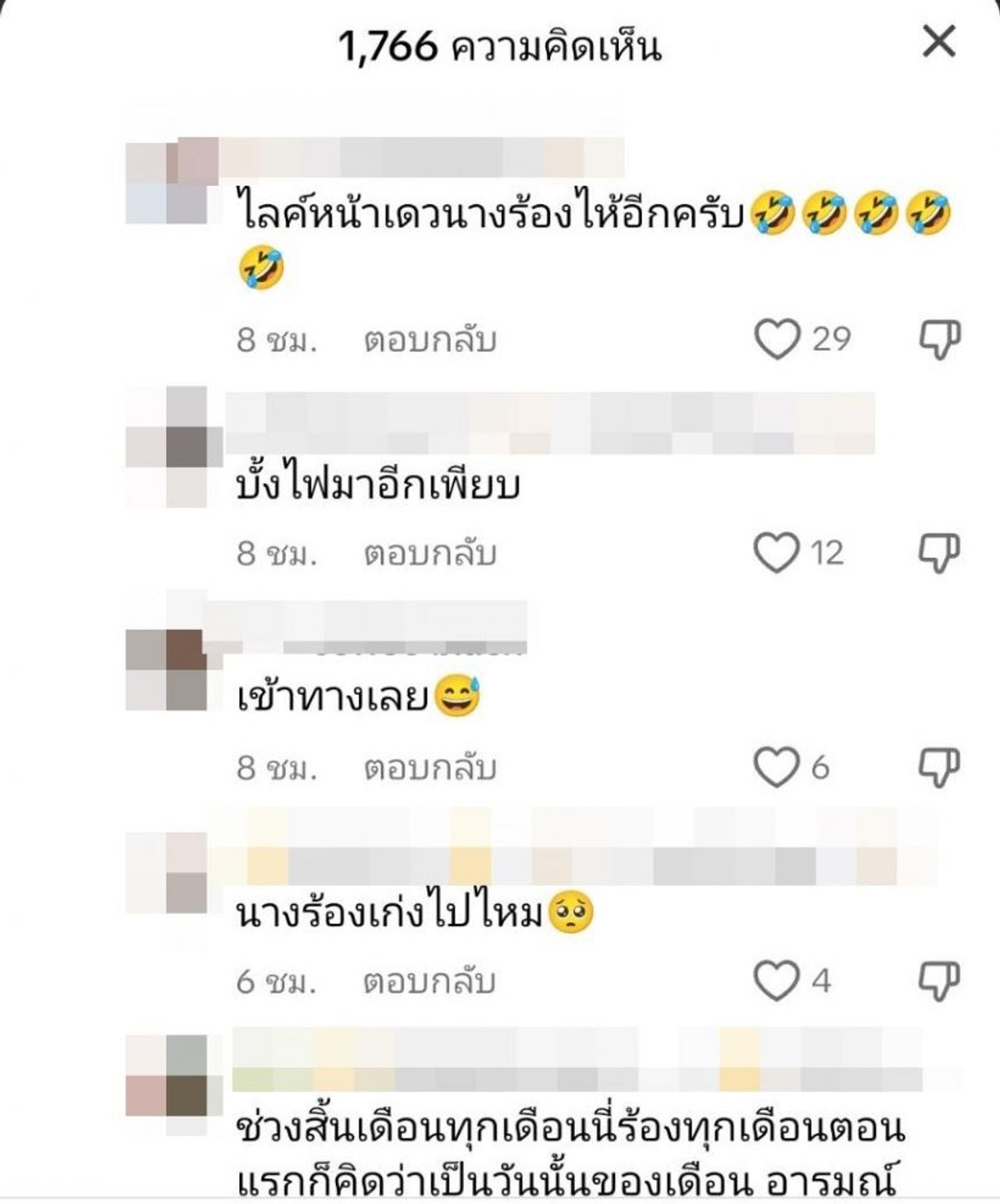This screenshot has height=1204, width=1000.
Task: Reply to the 6-hour-old นางร้องเก่งไปไหม comment
Action: 430,981
